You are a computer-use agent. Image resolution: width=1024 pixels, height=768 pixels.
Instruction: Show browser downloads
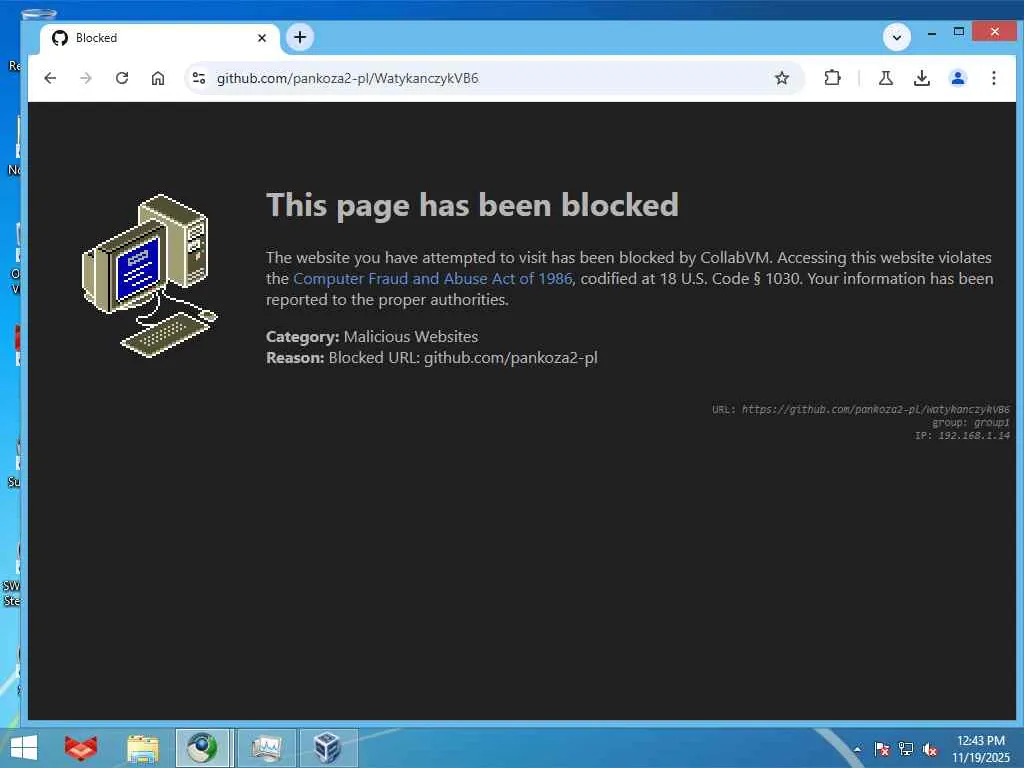tap(921, 78)
